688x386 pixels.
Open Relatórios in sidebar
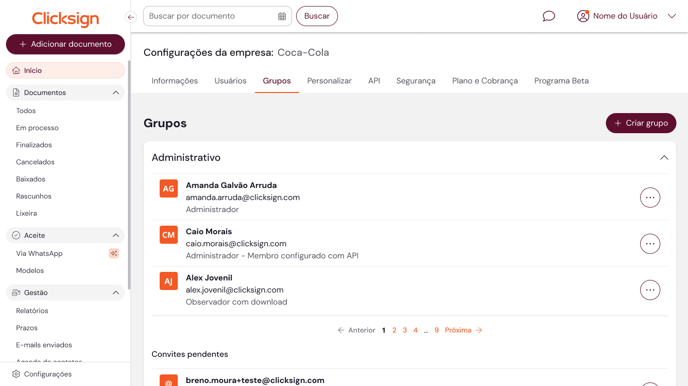[32, 311]
